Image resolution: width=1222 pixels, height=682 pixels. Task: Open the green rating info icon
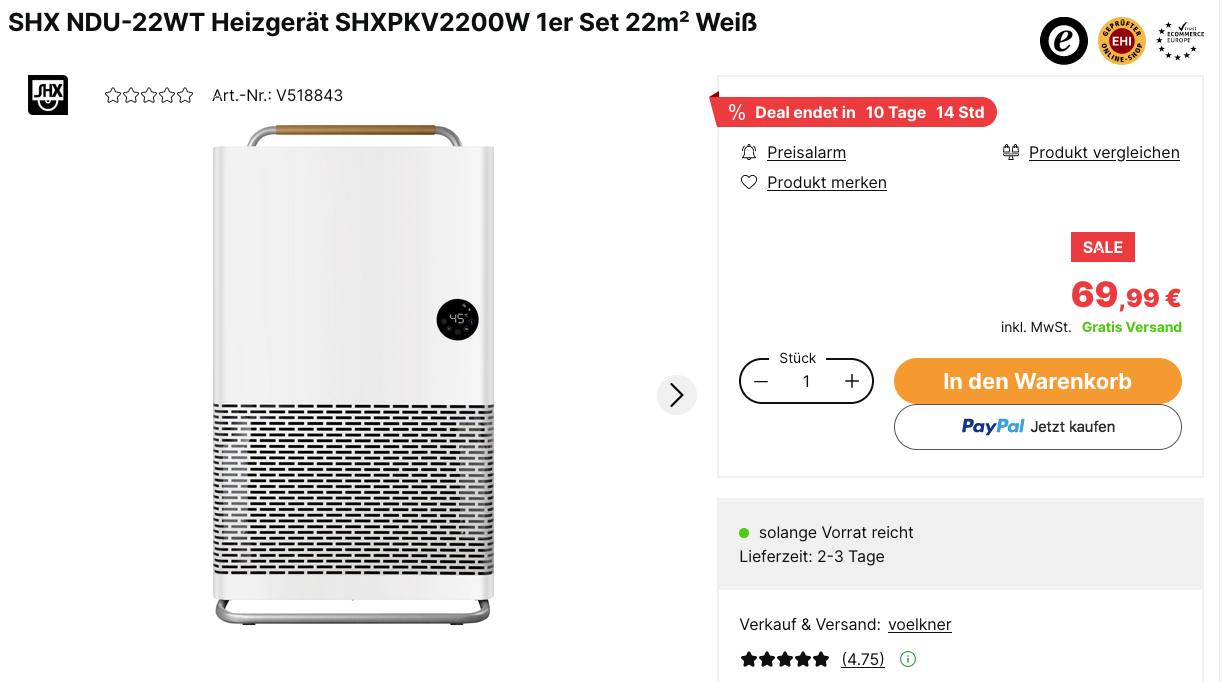tap(908, 659)
